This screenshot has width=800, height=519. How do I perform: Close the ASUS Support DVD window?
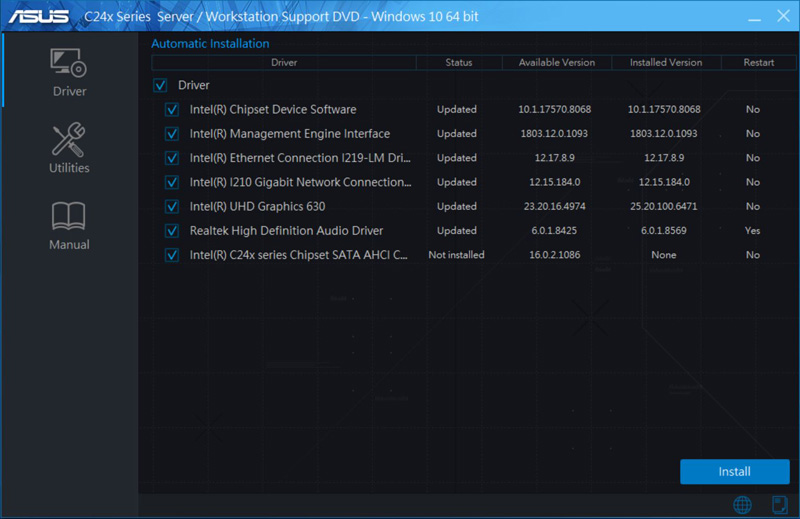(784, 16)
